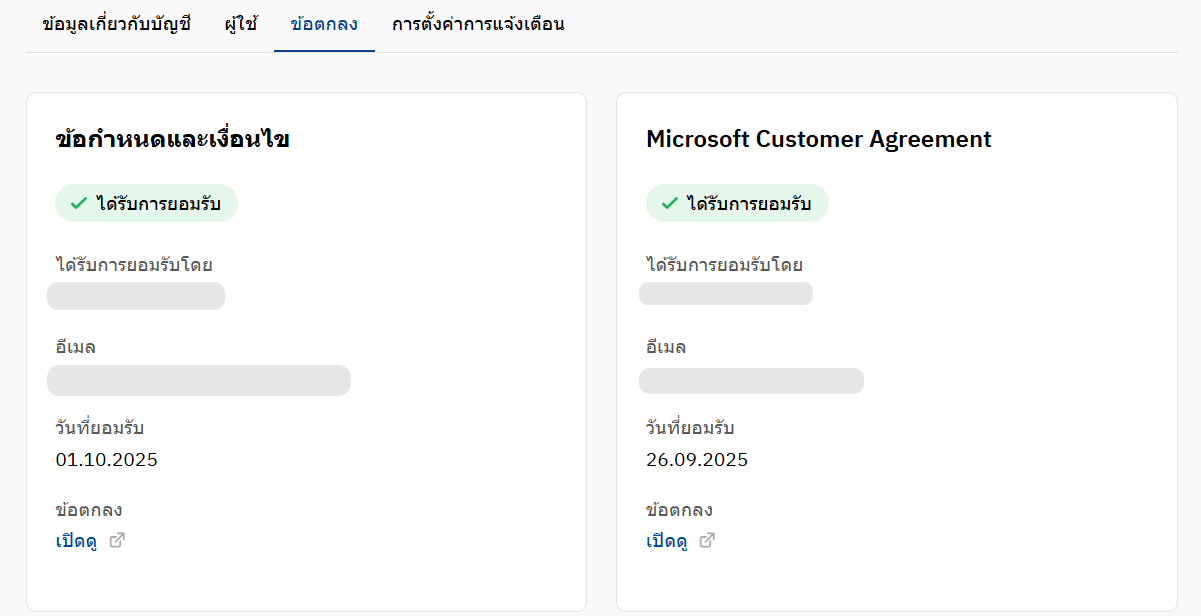1201x616 pixels.
Task: Switch to the ผู้ใช้ tab
Action: coord(241,24)
